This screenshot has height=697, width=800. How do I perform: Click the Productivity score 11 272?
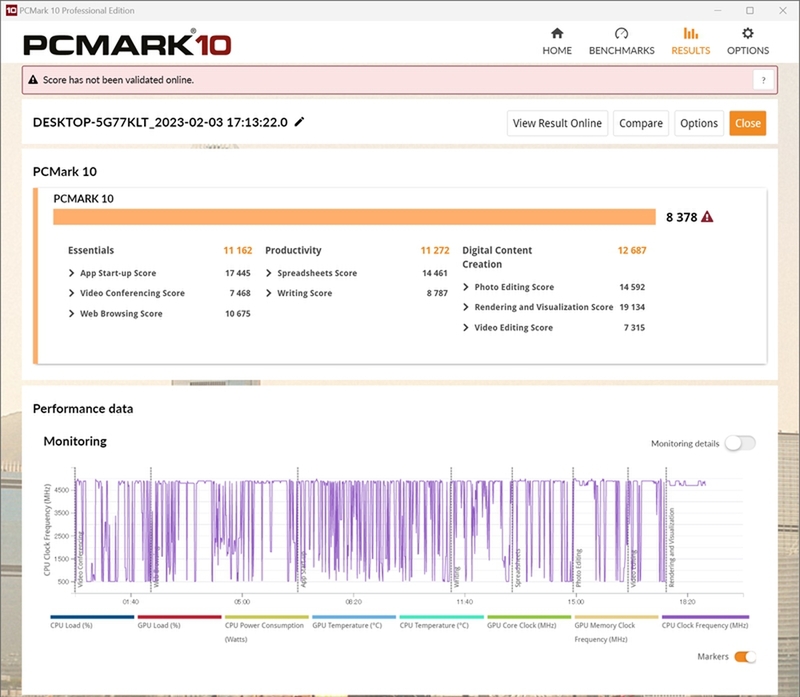point(435,250)
